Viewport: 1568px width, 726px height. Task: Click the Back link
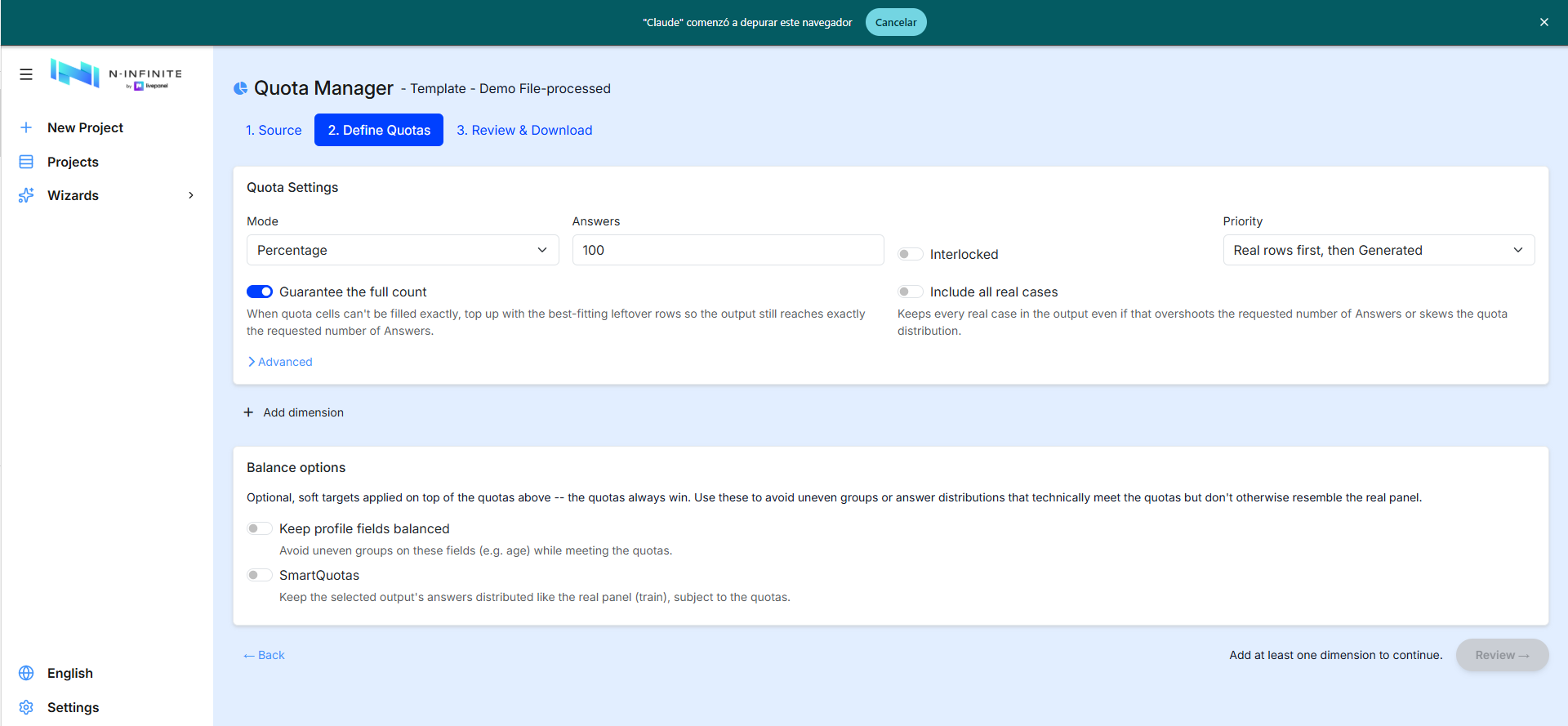click(264, 655)
